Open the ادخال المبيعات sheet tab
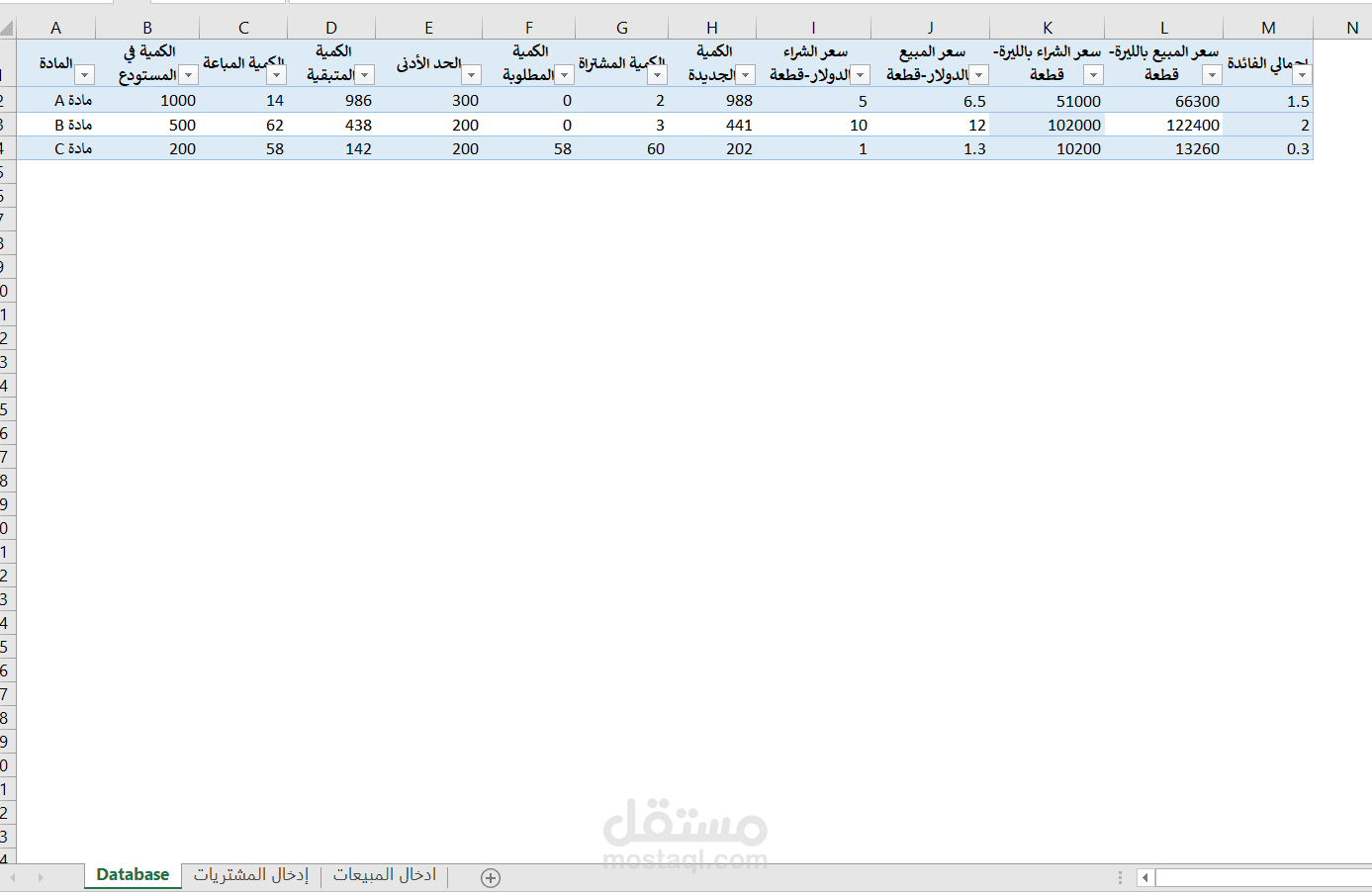1372x892 pixels. (385, 874)
